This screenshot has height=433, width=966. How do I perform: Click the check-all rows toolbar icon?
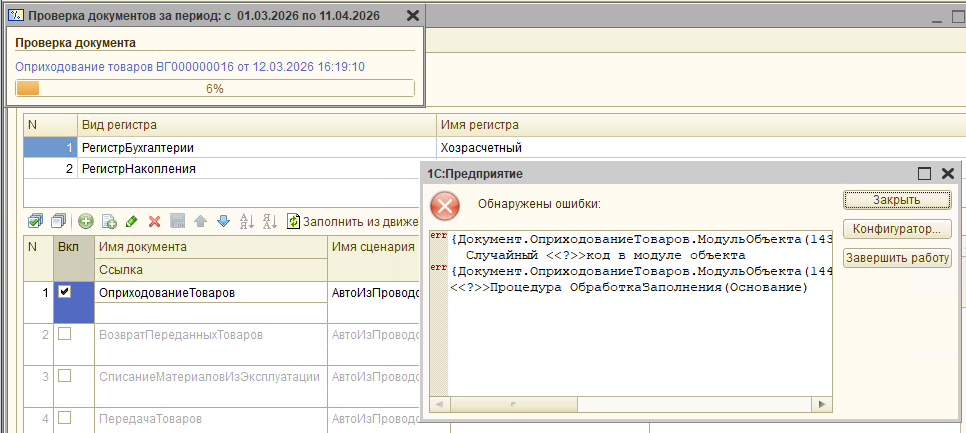(x=35, y=221)
